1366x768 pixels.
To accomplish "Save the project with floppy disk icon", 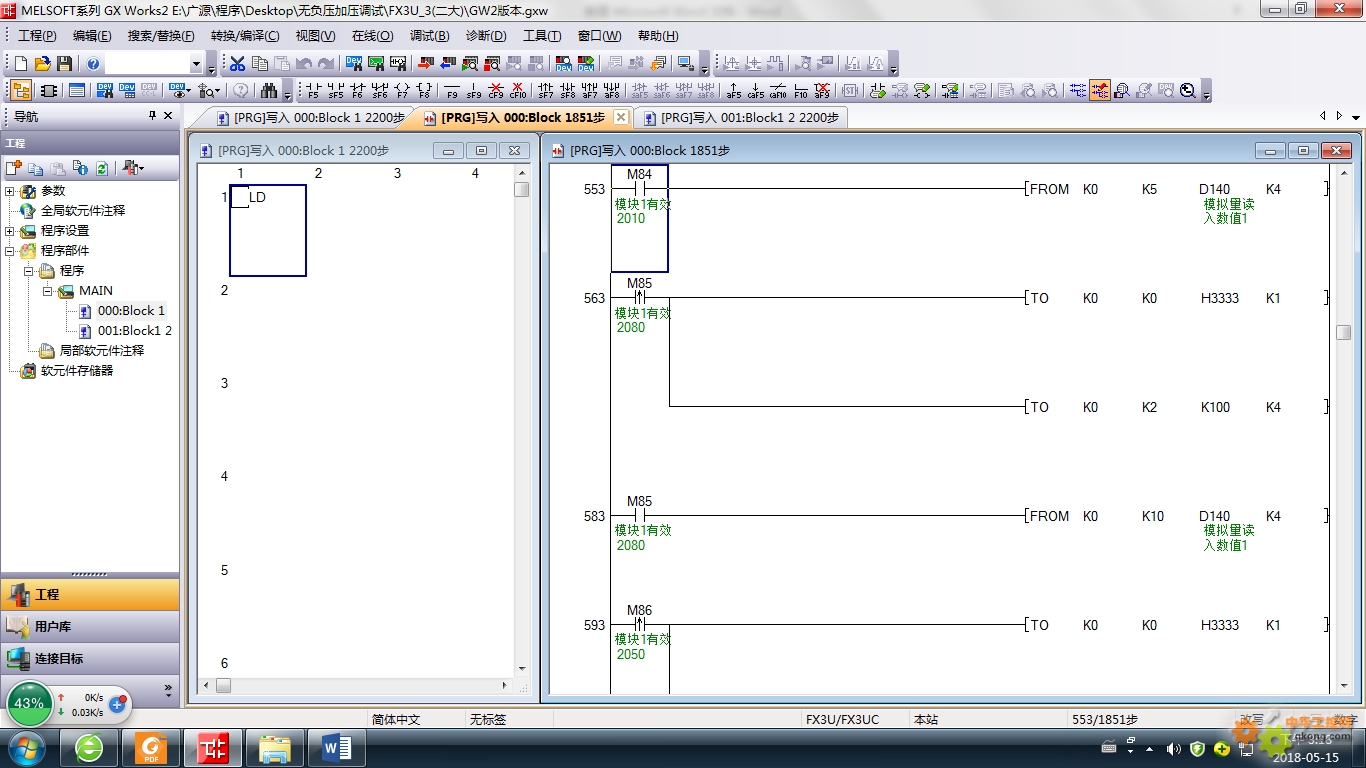I will [x=65, y=64].
